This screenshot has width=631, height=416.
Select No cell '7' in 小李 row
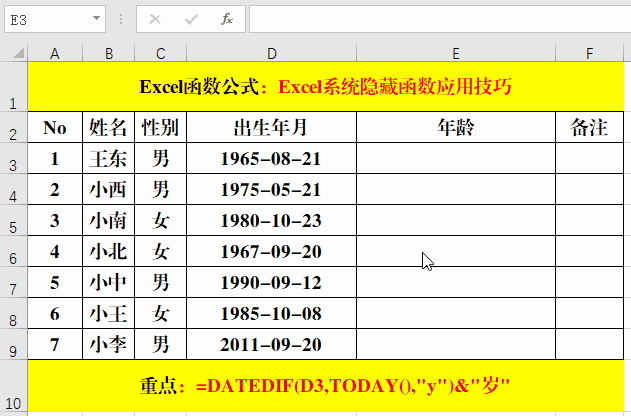[x=55, y=344]
